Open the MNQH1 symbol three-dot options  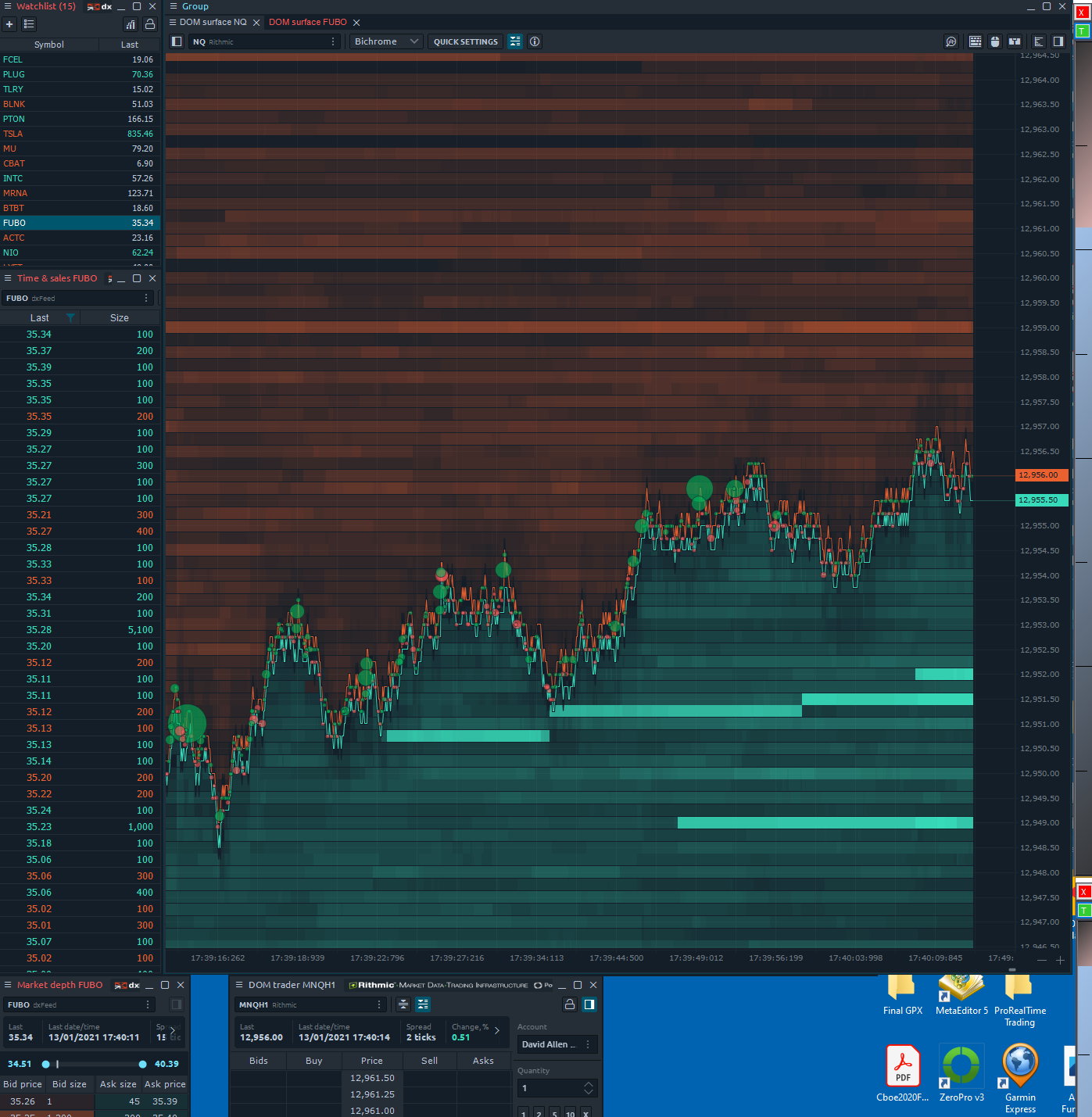pyautogui.click(x=379, y=1004)
